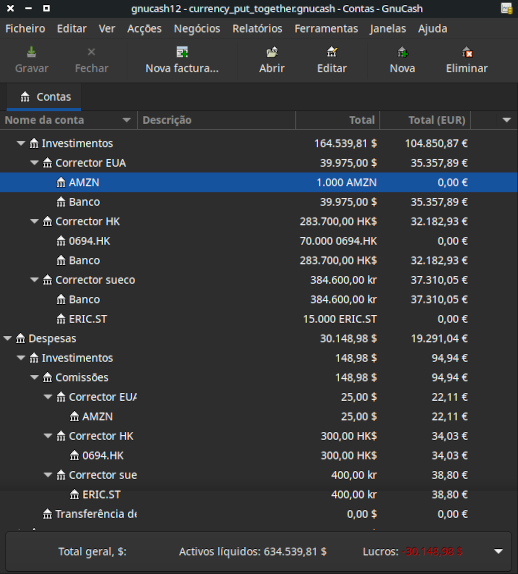Click the Eliminar account toolbar icon
Image resolution: width=518 pixels, height=574 pixels.
tap(467, 52)
